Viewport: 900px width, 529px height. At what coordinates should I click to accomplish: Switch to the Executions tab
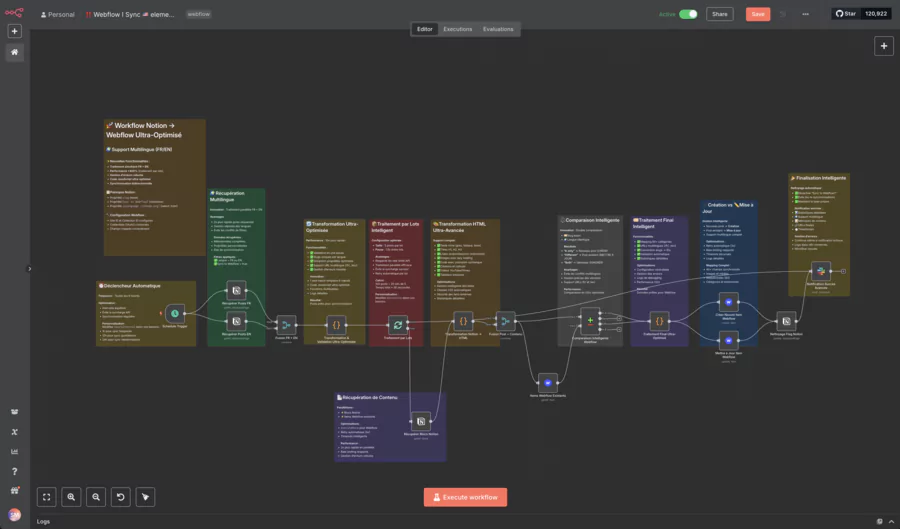click(457, 29)
